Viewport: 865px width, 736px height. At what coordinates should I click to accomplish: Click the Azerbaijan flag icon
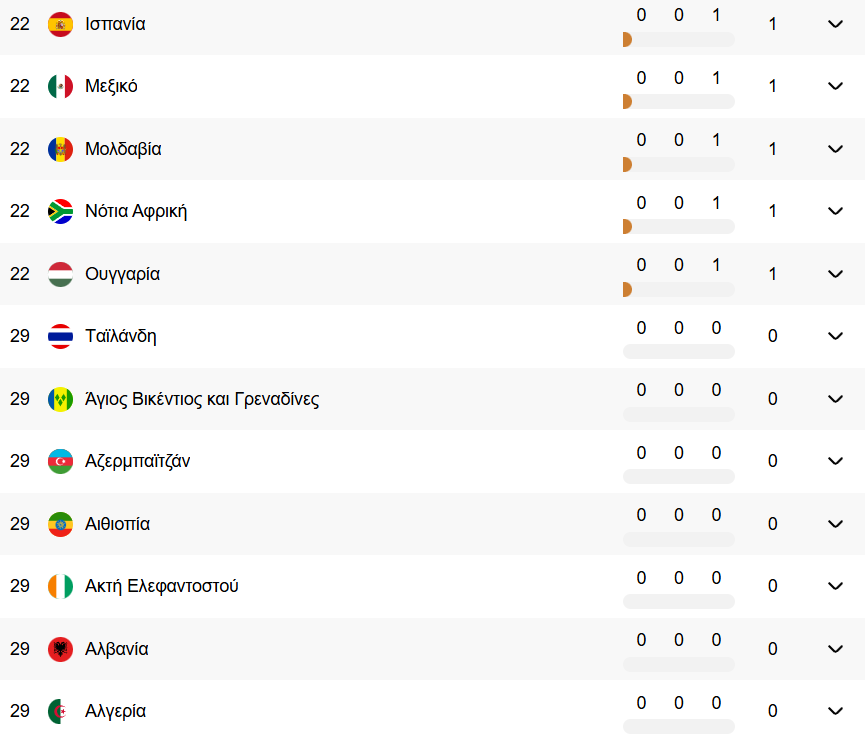click(x=60, y=461)
